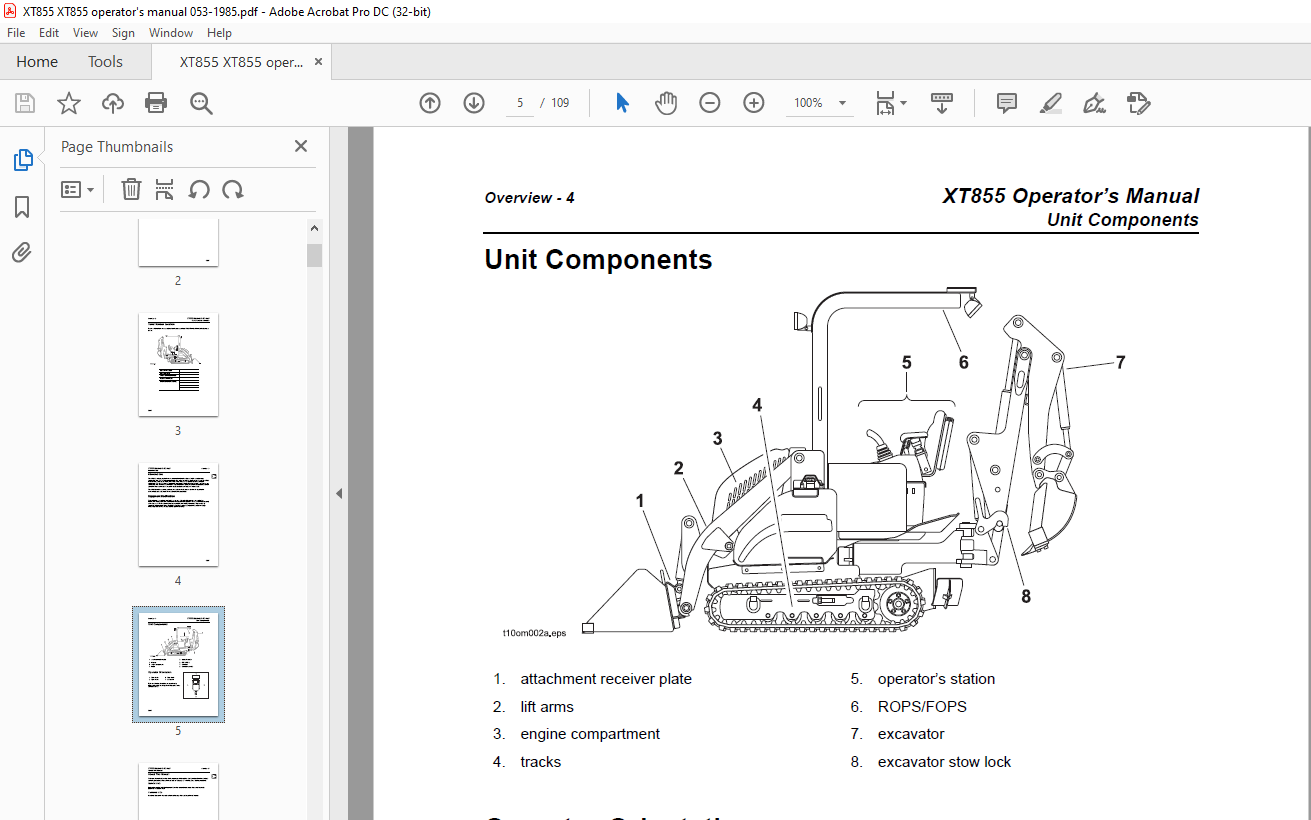Viewport: 1311px width, 820px height.
Task: Rotate the page clockwise
Action: pos(233,189)
